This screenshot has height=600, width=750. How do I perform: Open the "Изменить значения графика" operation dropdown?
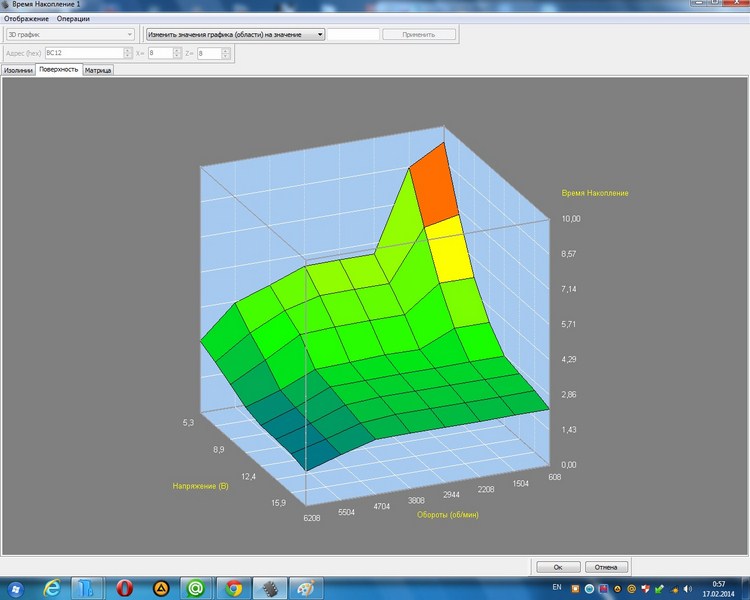click(319, 34)
